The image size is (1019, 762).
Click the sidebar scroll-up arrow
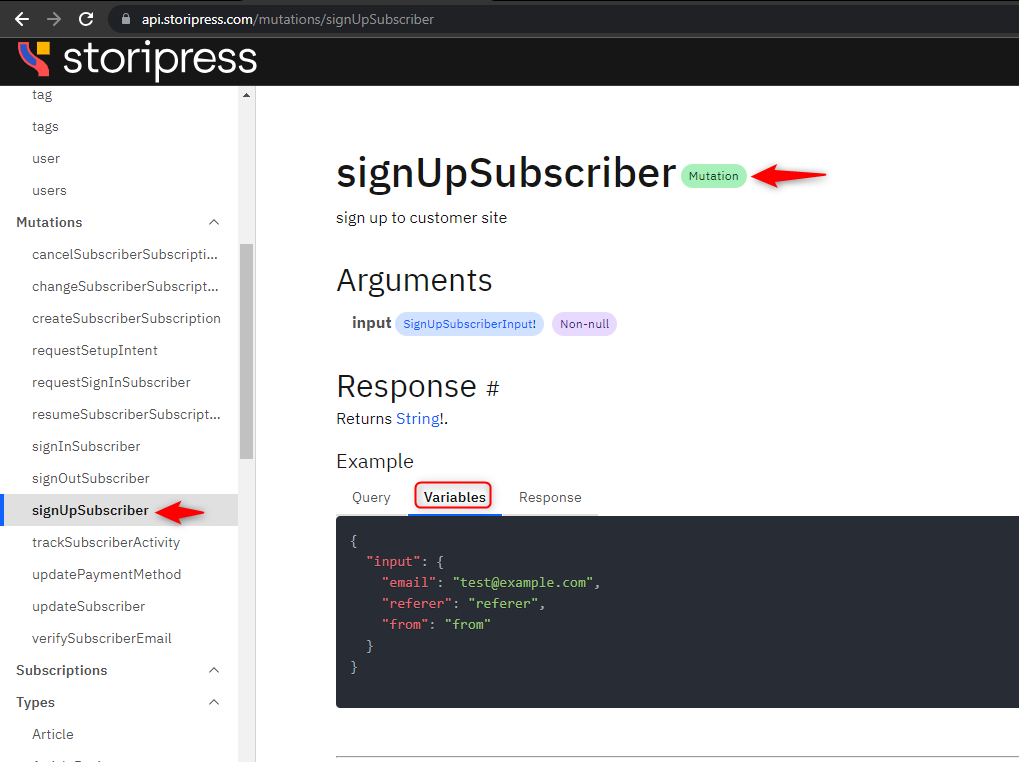point(246,95)
